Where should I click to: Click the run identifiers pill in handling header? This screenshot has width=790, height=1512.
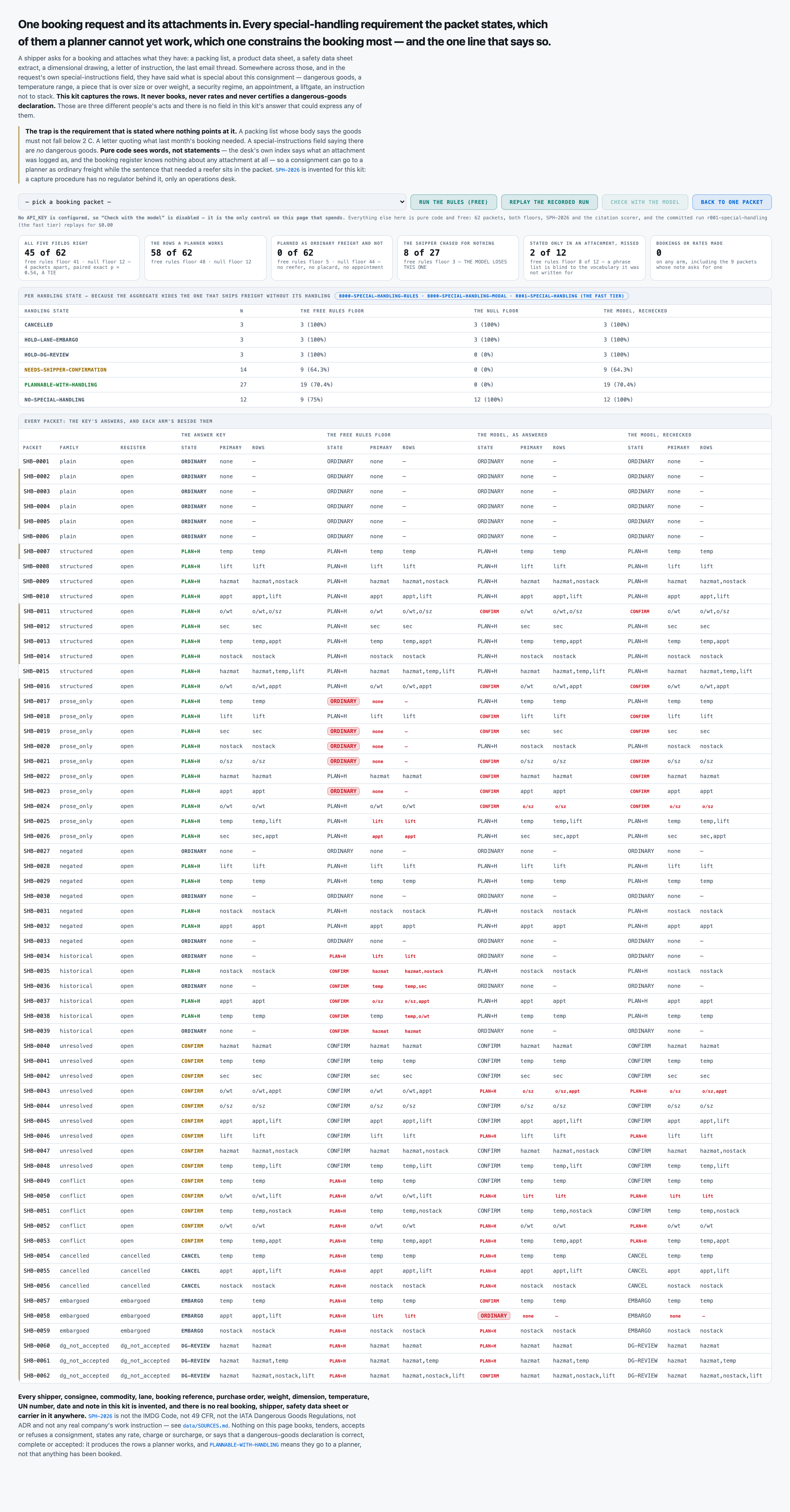point(481,296)
